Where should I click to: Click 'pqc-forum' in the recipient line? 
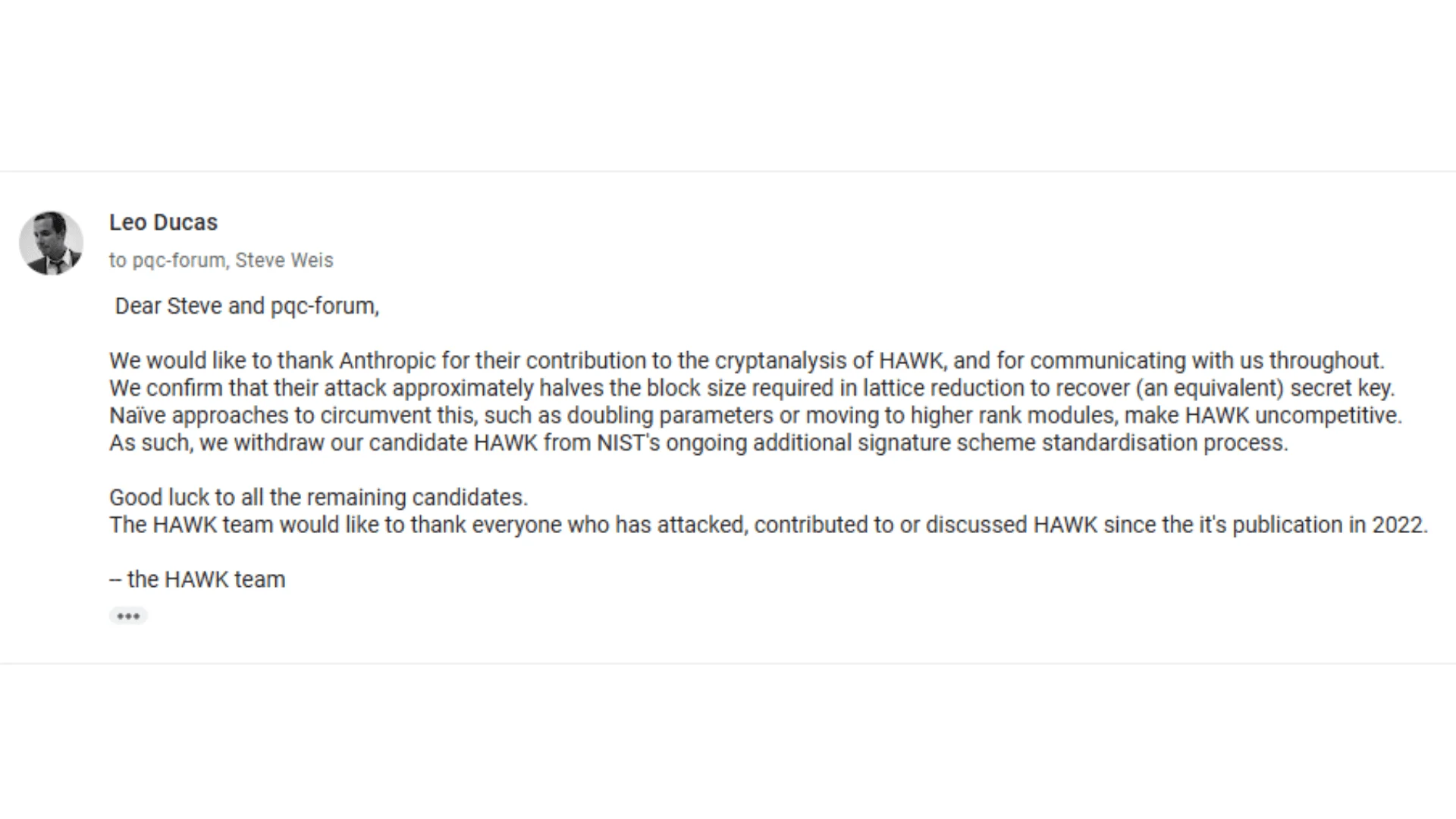179,260
